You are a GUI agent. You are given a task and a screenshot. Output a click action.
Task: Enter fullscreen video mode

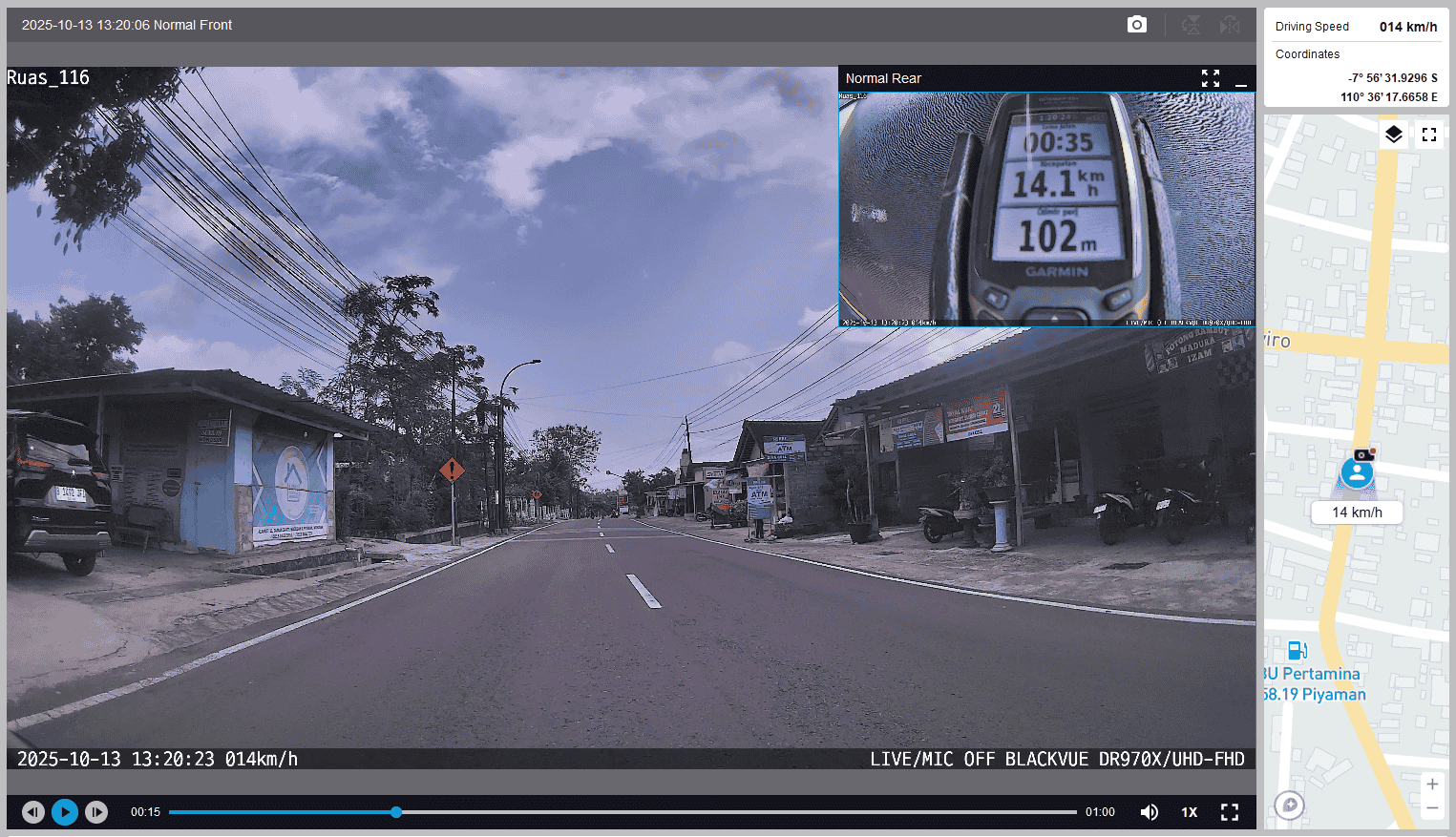click(x=1230, y=812)
